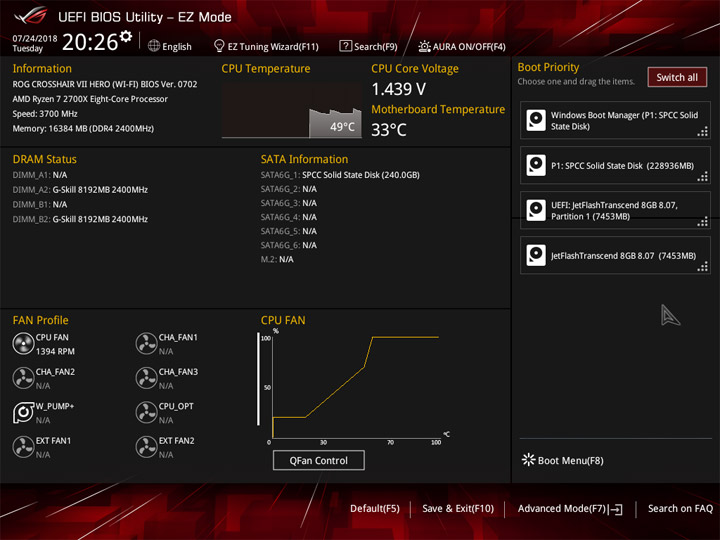
Task: Click the CPU_OPT fan icon
Action: 146,412
